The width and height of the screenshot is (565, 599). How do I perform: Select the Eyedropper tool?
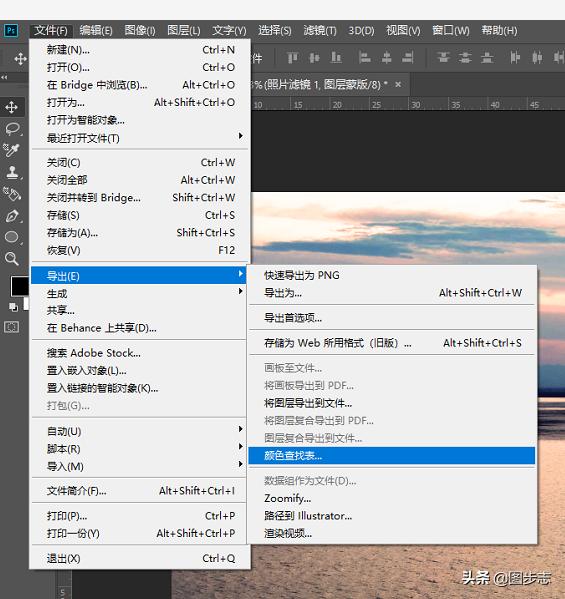click(11, 150)
